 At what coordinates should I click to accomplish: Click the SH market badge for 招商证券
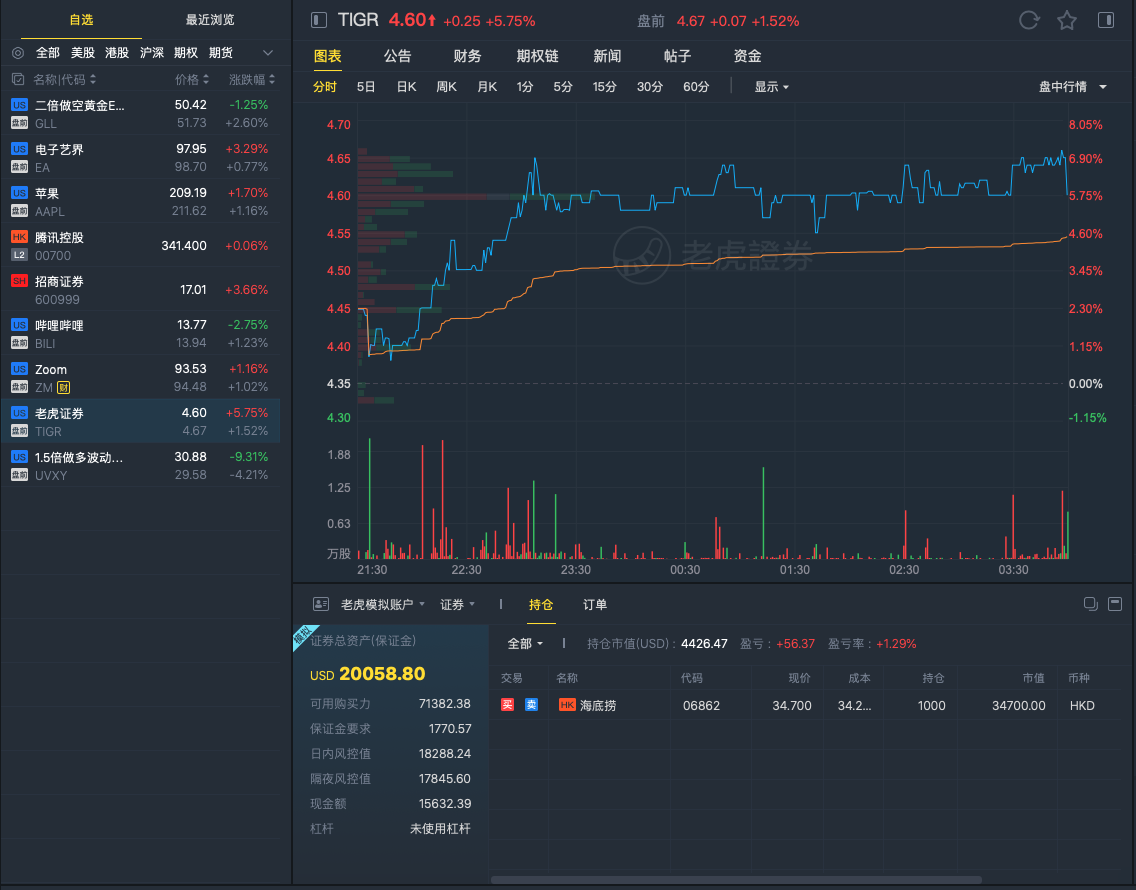tap(20, 281)
